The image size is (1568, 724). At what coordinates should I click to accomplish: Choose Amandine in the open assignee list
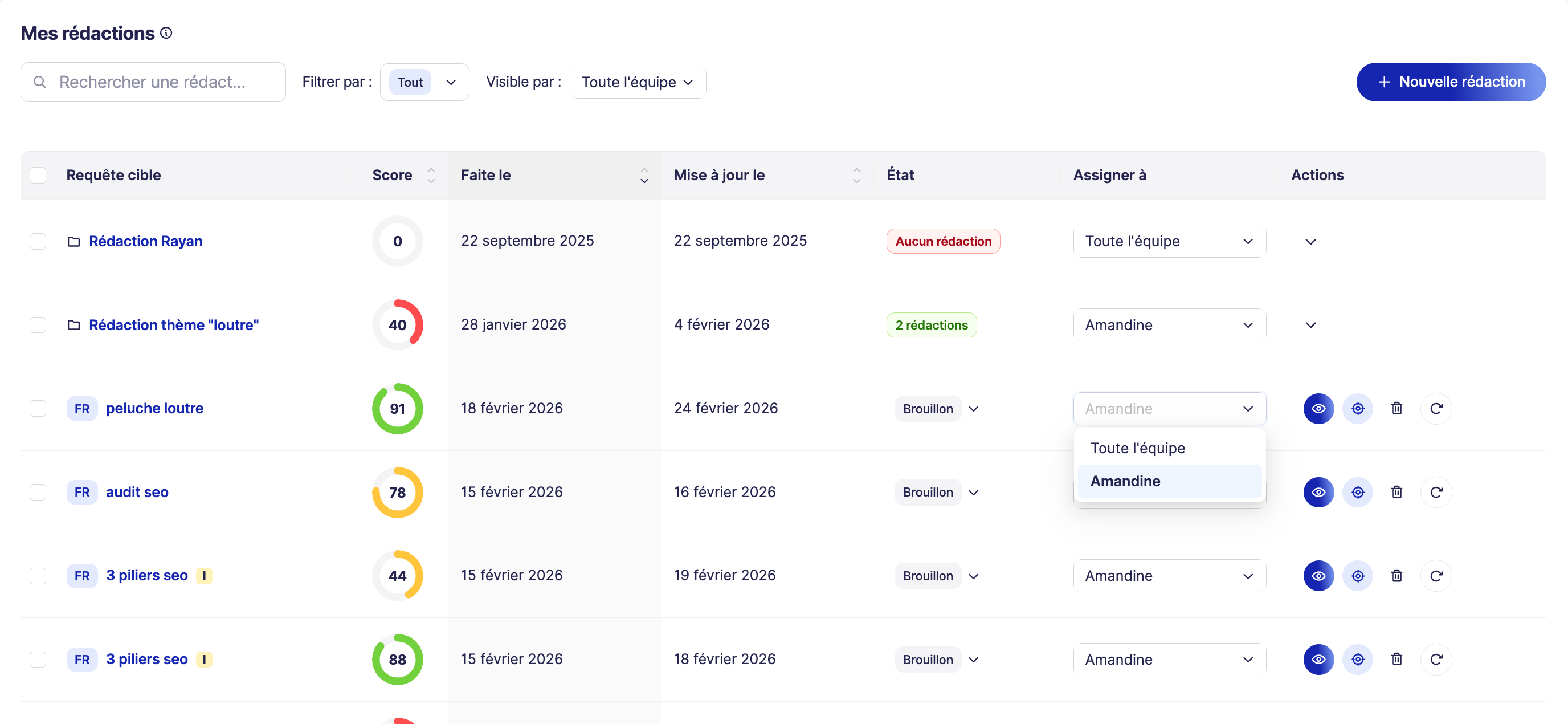pos(1169,481)
